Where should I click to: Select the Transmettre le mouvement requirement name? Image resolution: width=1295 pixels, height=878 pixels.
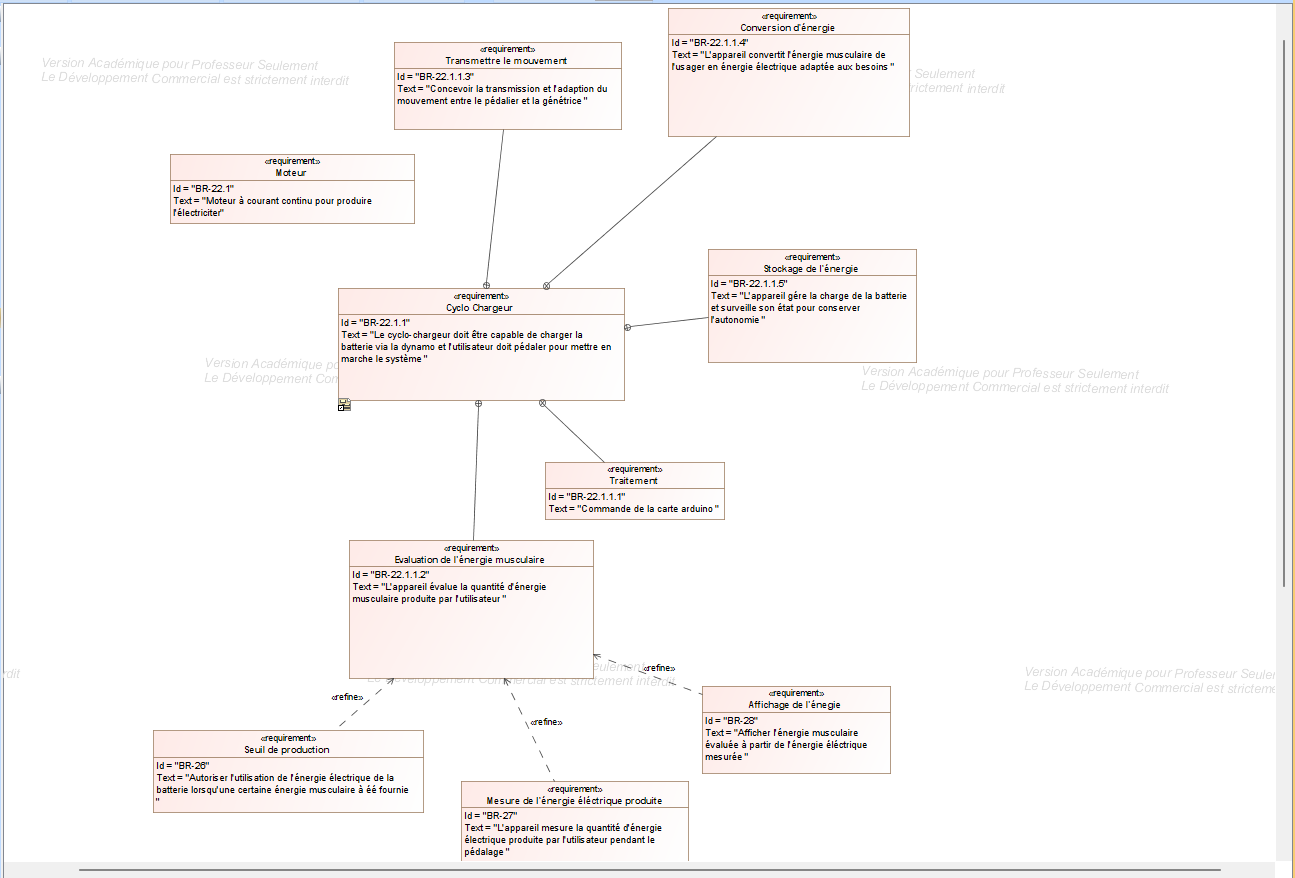pyautogui.click(x=507, y=61)
